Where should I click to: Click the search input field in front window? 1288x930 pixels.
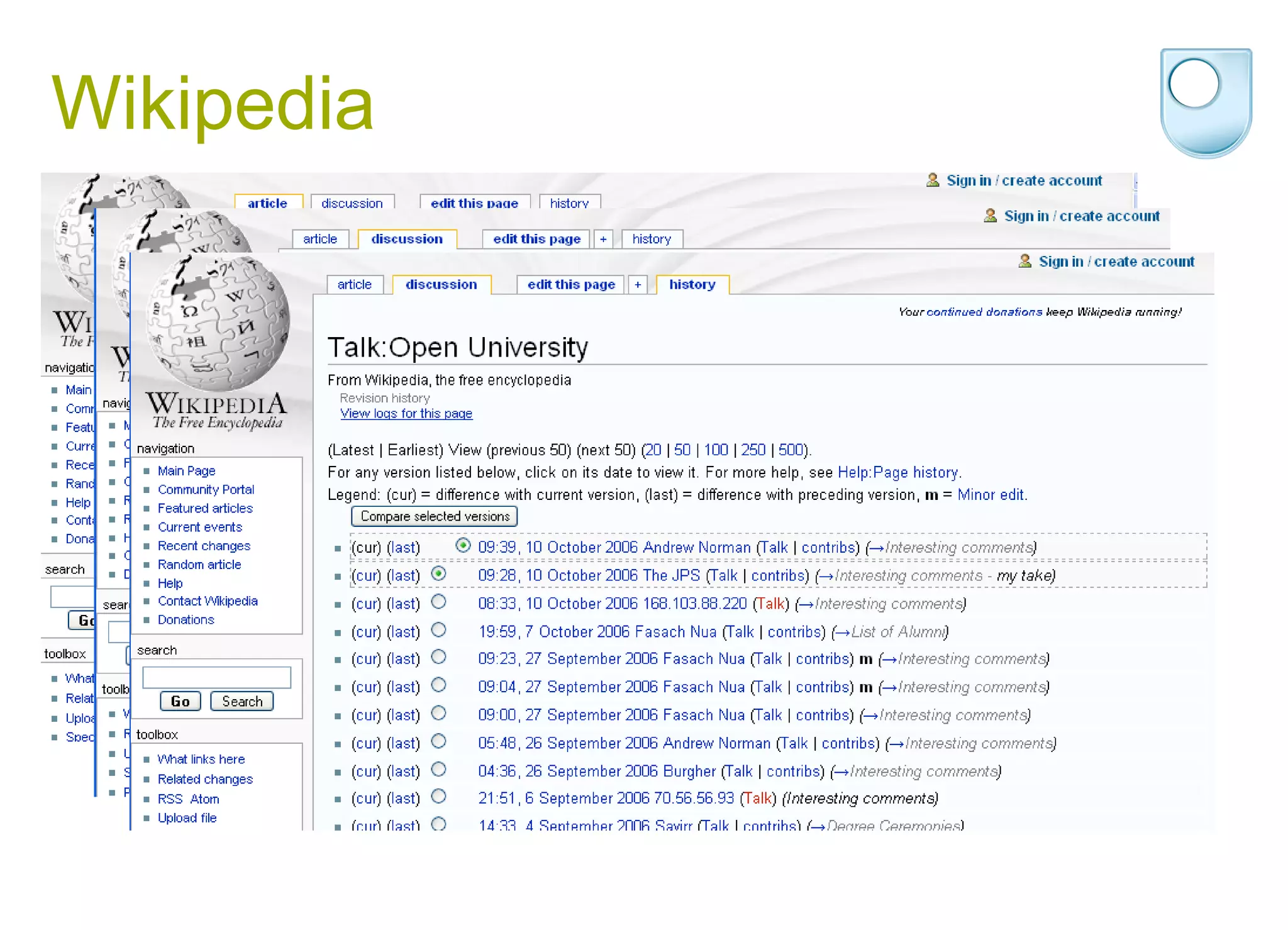tap(217, 677)
